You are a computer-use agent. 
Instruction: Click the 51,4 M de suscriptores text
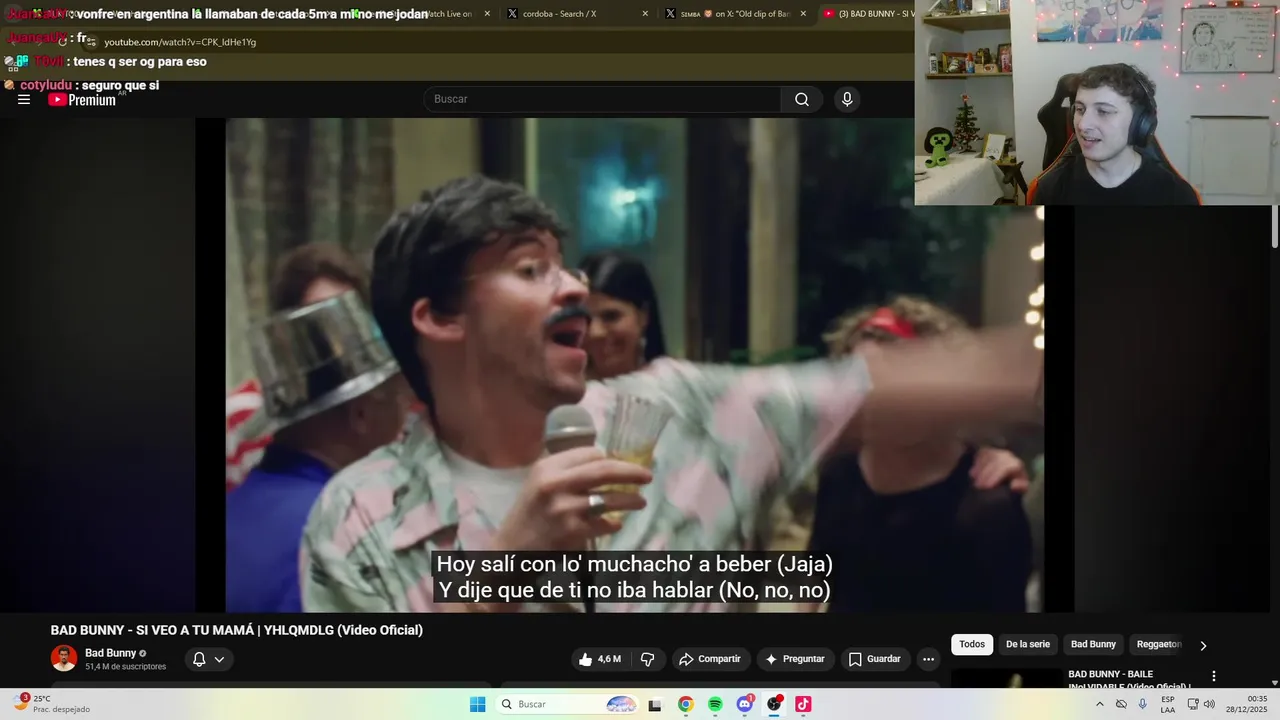125,666
